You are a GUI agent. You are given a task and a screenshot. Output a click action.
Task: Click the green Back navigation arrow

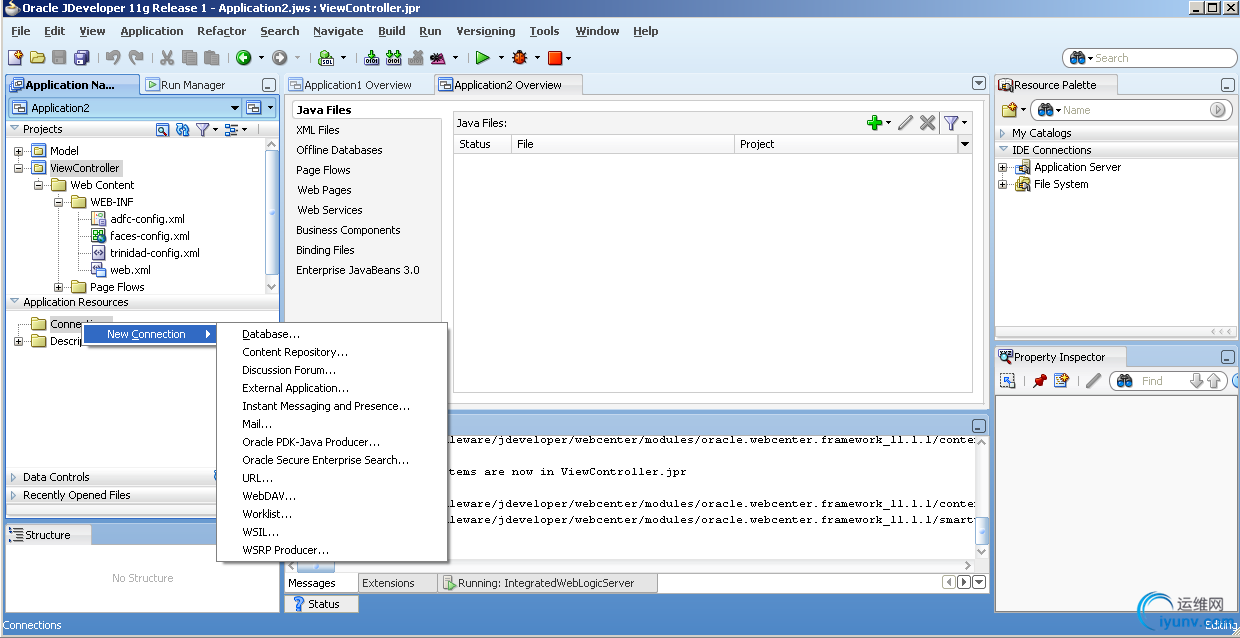[243, 58]
